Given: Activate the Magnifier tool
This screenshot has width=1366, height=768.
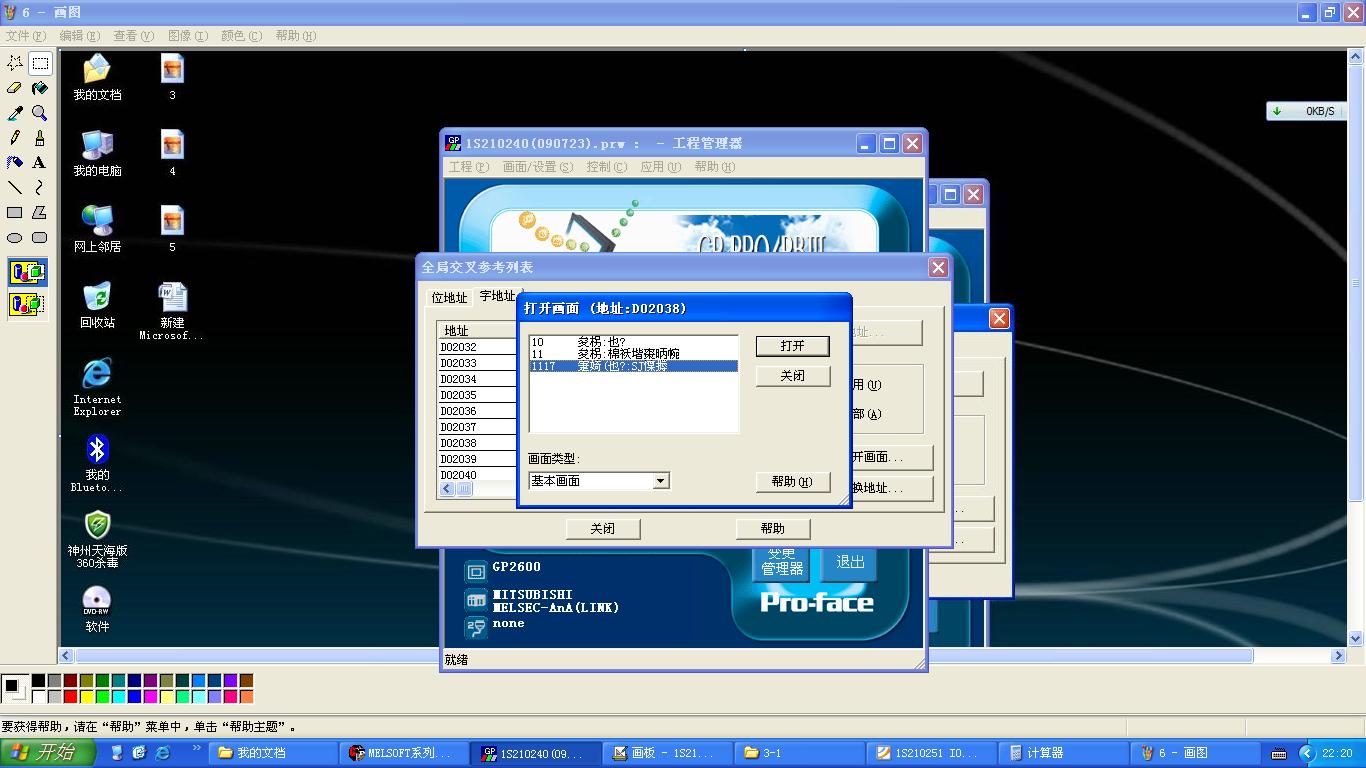Looking at the screenshot, I should [39, 113].
